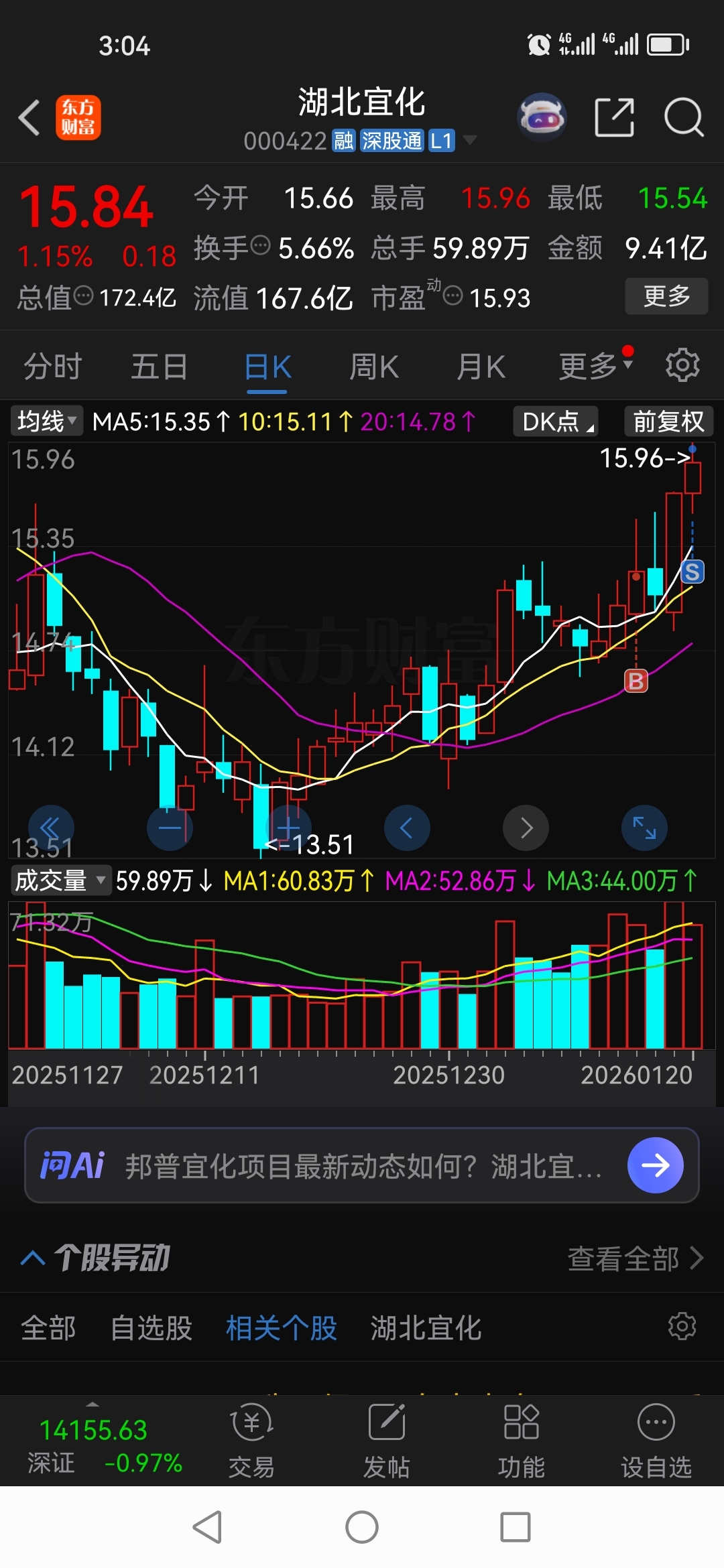Move chart right with arrow button

click(x=526, y=828)
